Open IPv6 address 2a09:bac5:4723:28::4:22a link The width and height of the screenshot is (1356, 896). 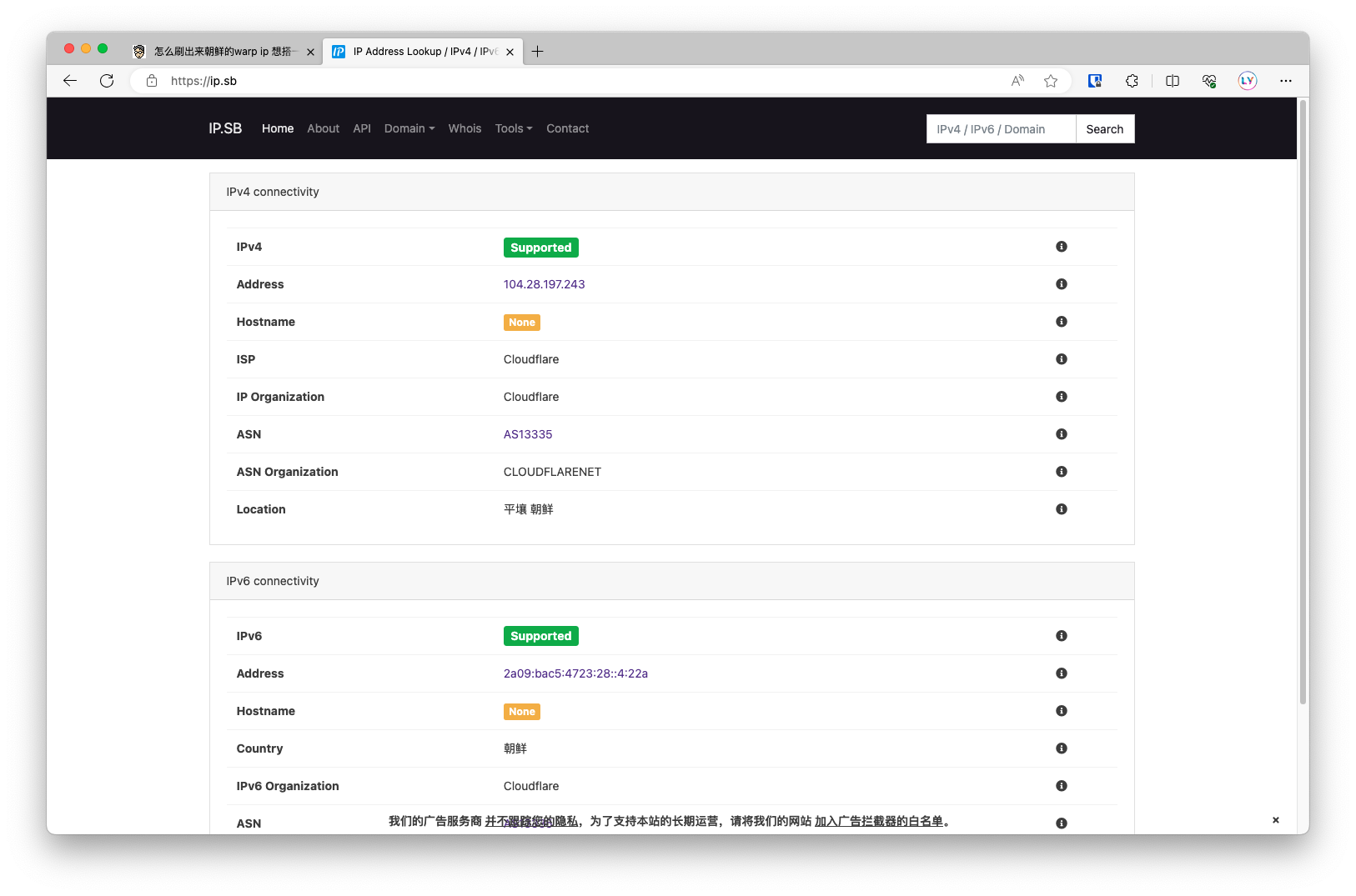point(575,673)
